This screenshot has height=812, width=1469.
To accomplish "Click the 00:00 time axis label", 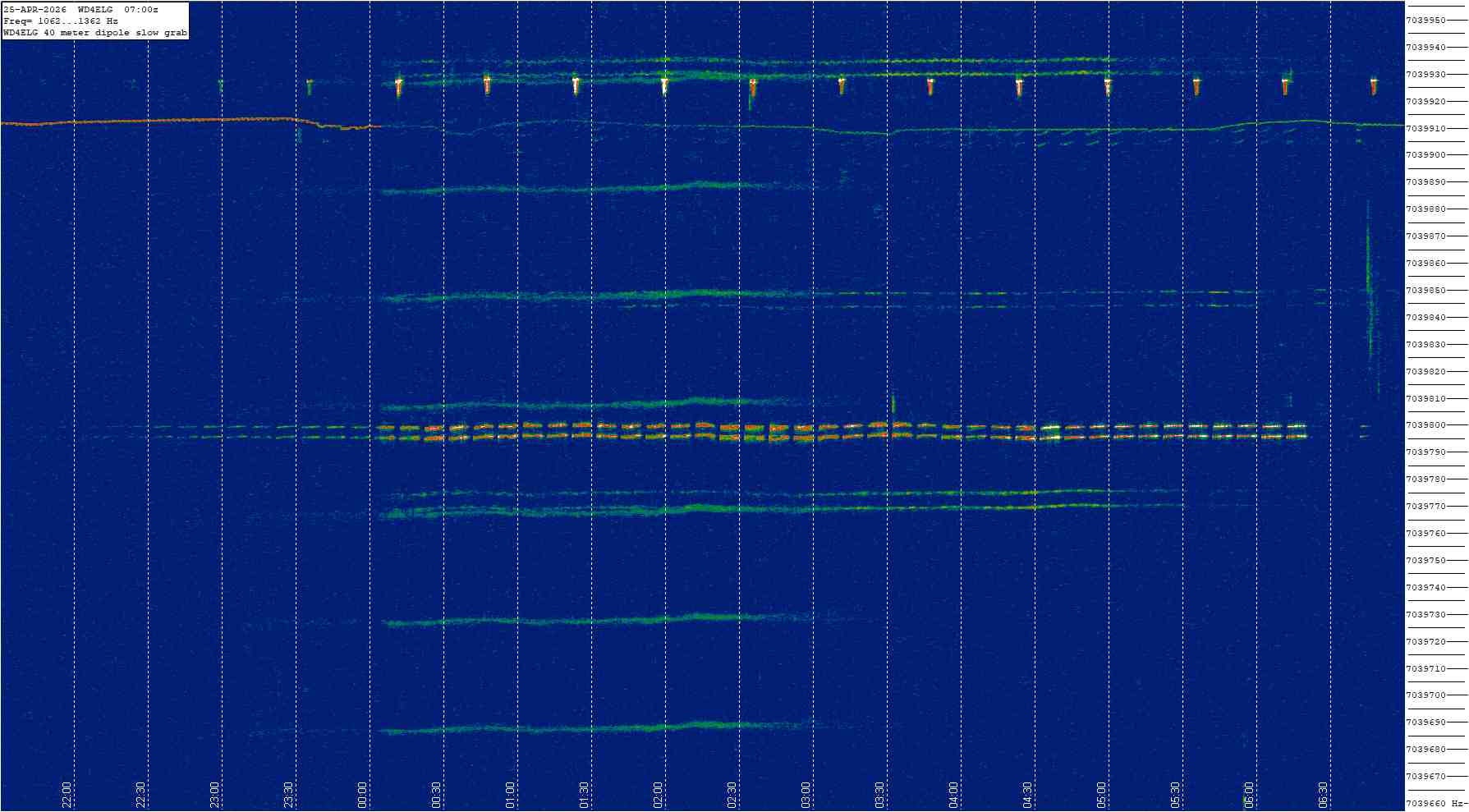I will pos(362,794).
